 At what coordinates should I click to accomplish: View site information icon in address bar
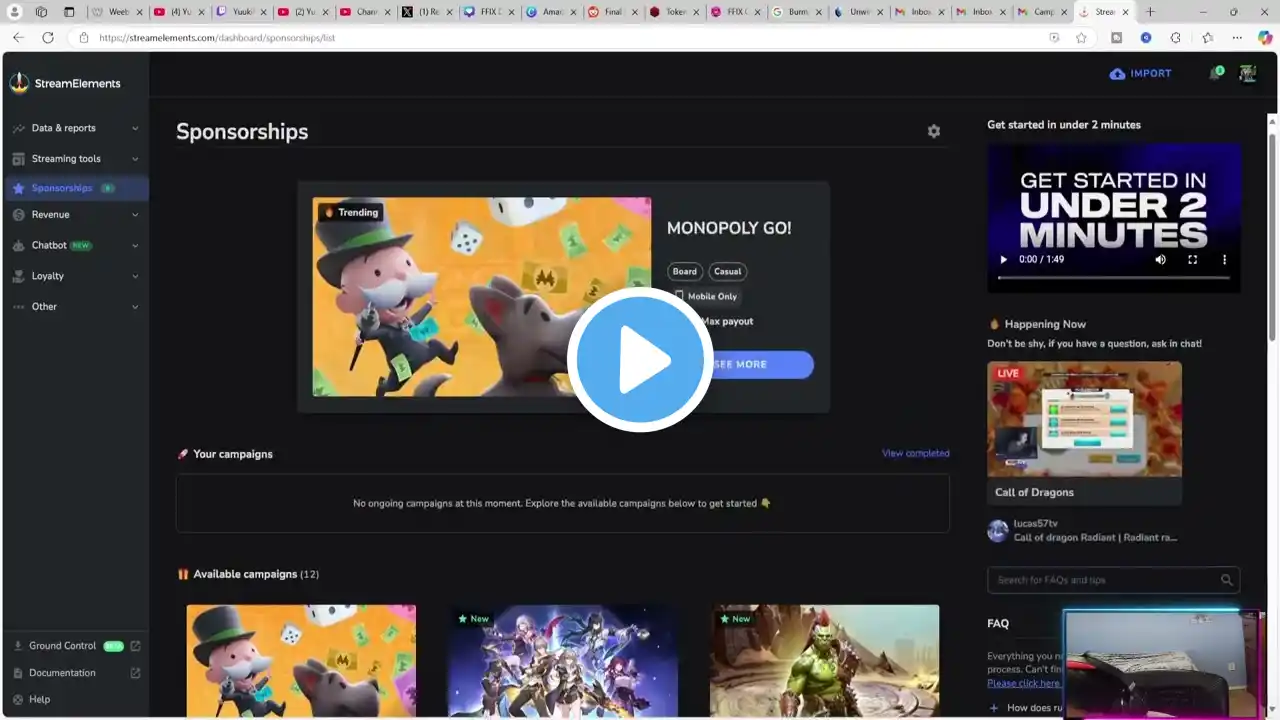coord(84,37)
